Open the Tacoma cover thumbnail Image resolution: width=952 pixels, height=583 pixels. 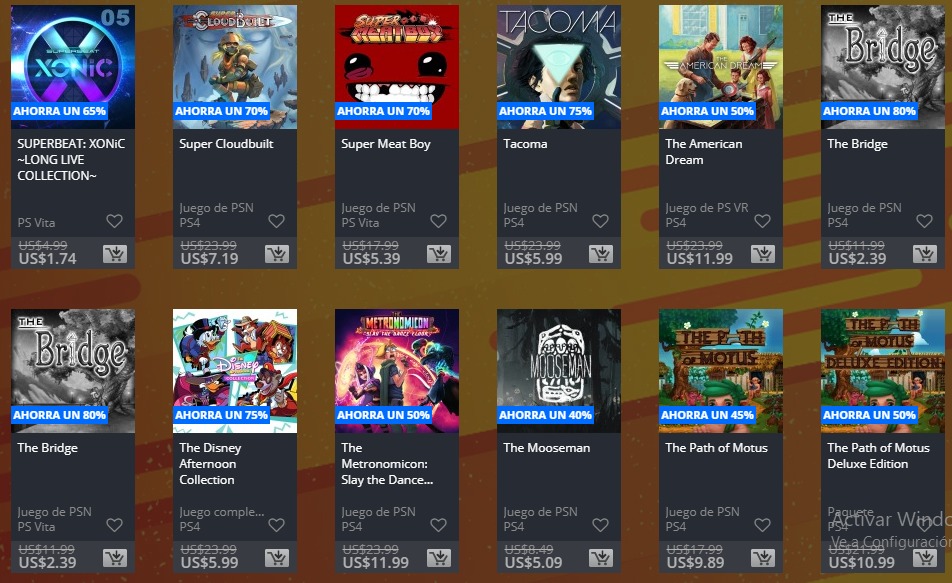tap(559, 67)
